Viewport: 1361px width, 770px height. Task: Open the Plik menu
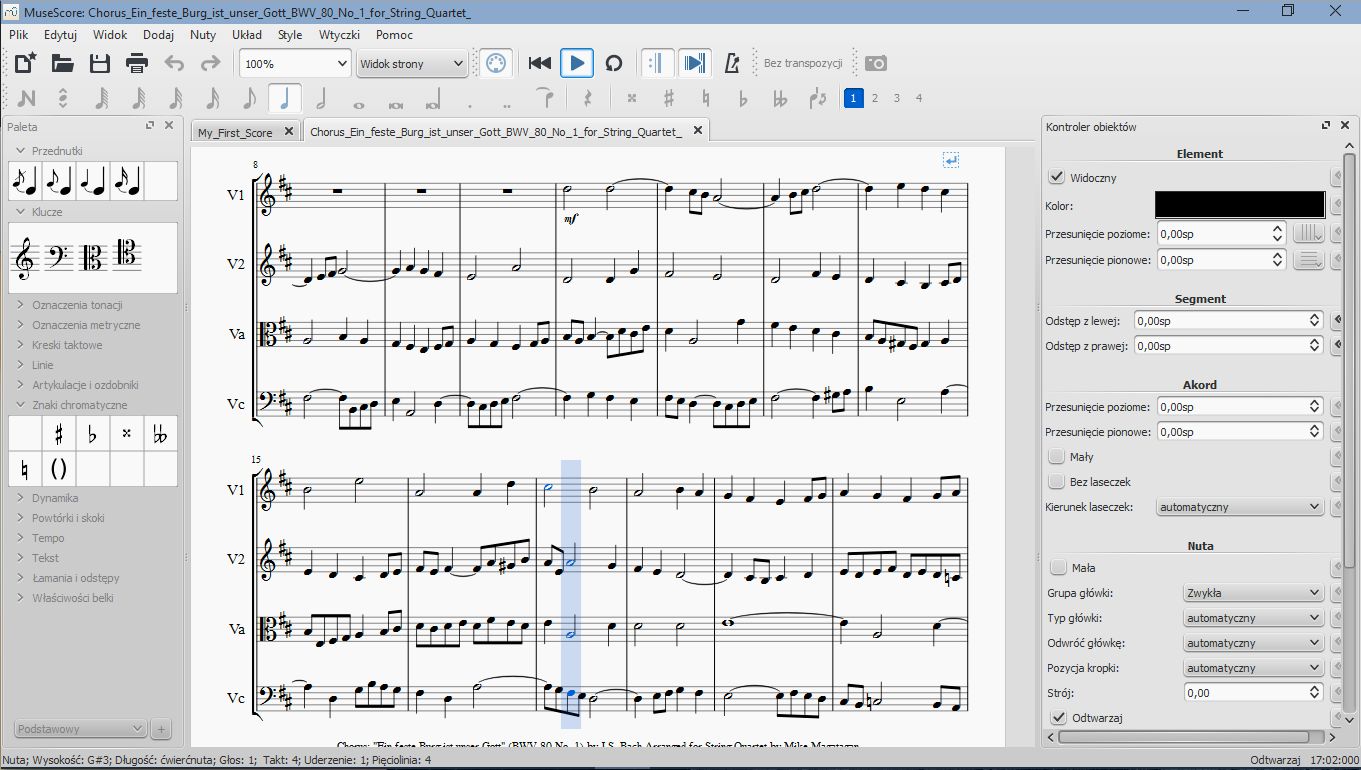[x=18, y=34]
